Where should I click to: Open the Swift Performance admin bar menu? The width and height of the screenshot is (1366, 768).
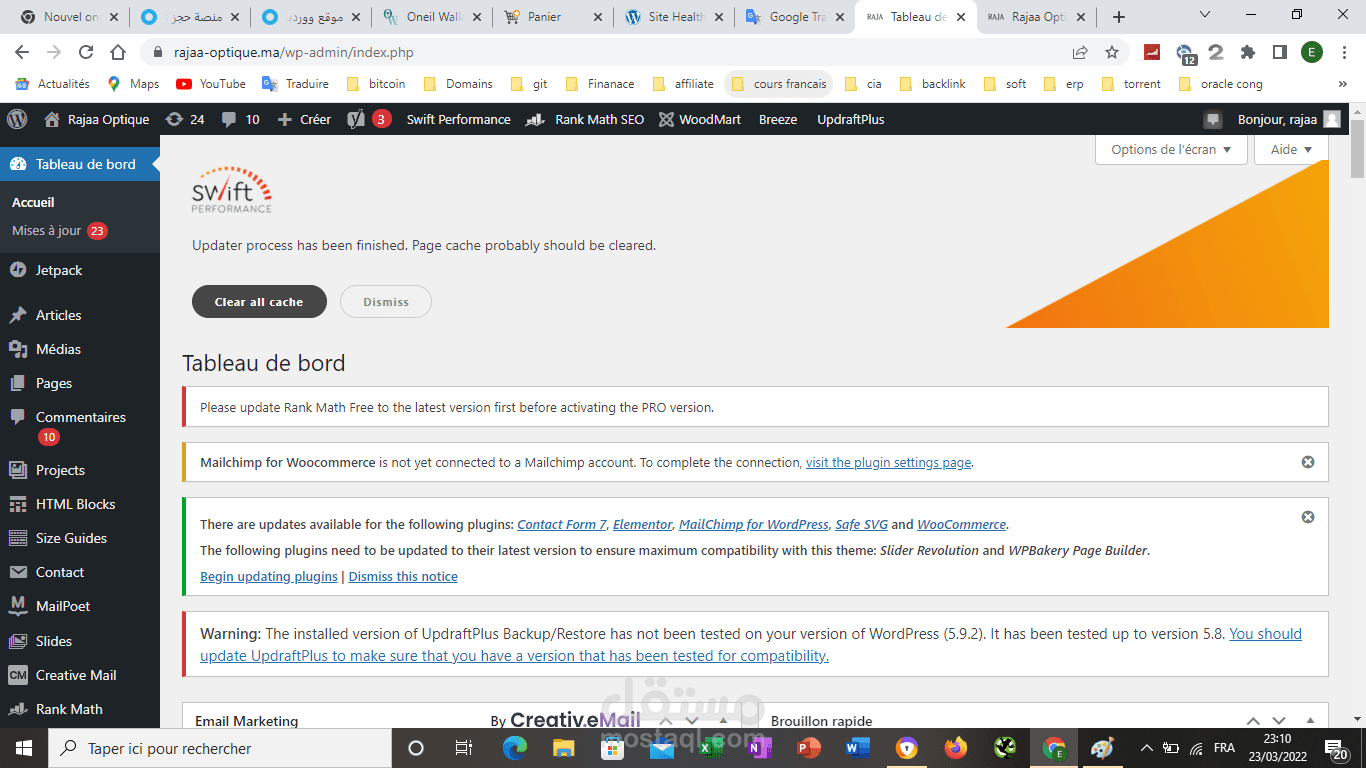[x=458, y=119]
